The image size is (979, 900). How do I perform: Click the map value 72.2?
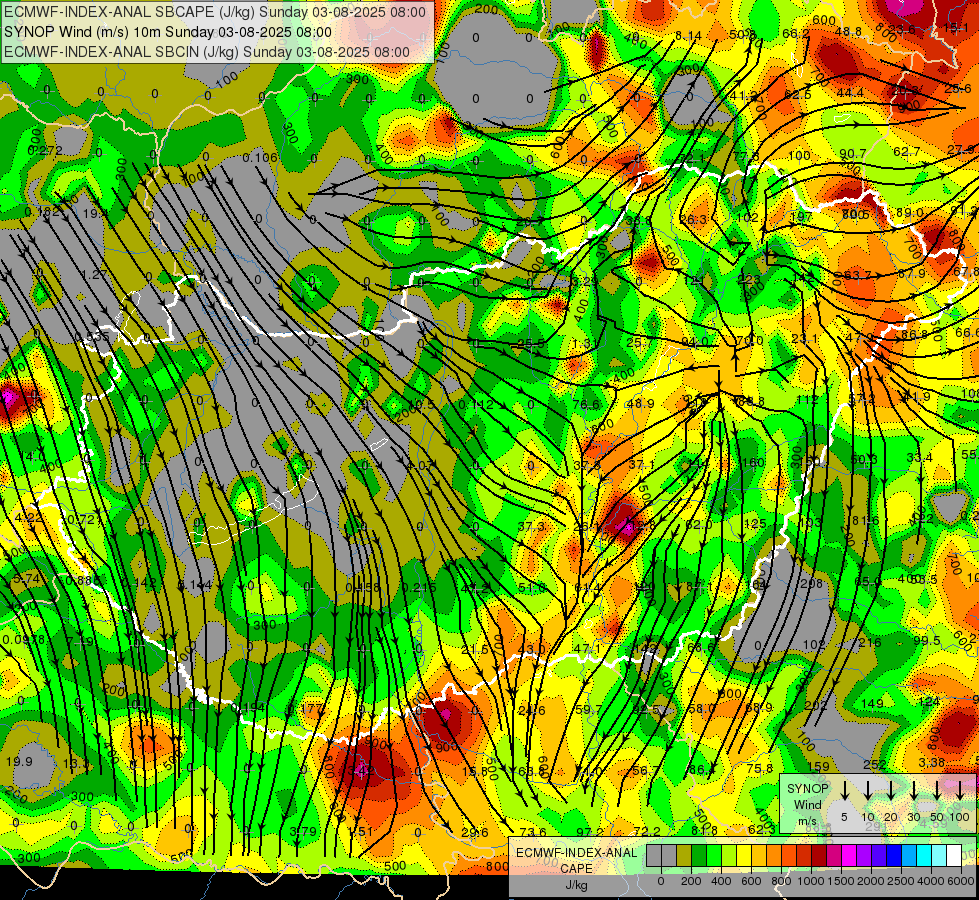click(647, 831)
